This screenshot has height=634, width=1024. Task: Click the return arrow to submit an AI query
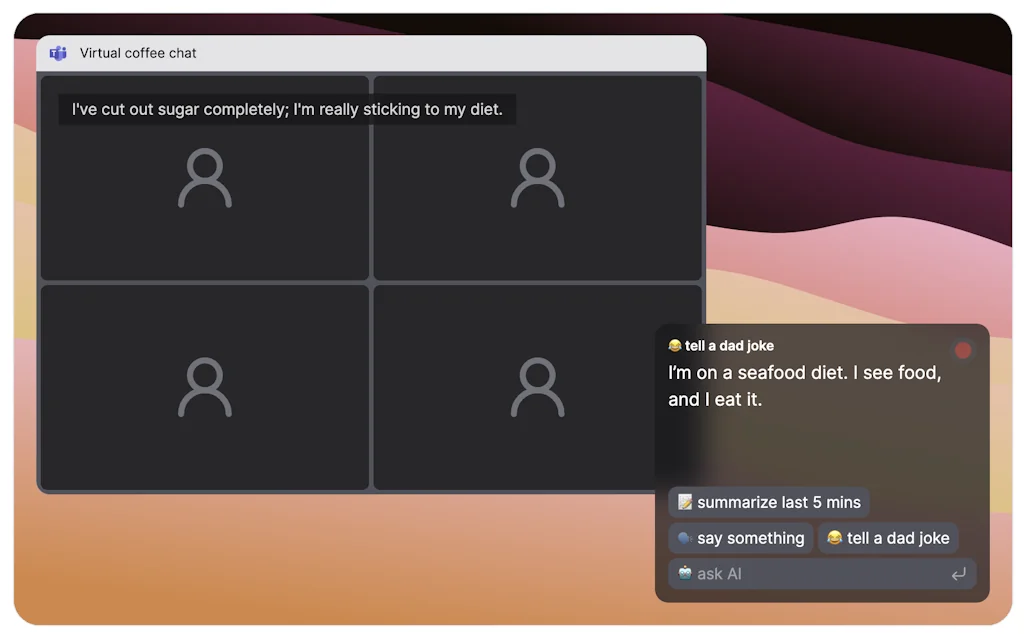[957, 574]
